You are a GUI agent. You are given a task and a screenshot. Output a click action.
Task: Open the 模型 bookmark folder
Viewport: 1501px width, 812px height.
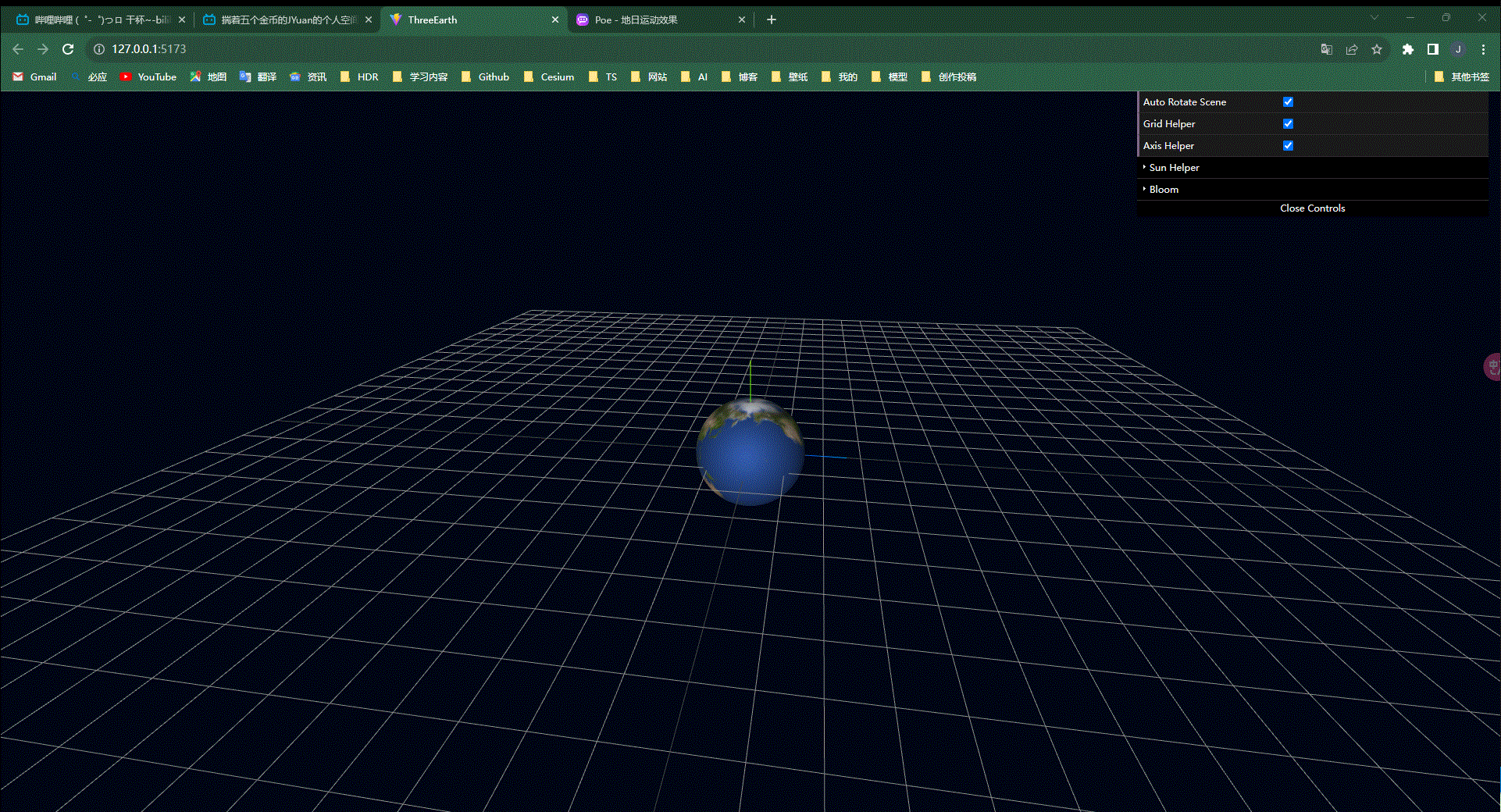coord(890,77)
